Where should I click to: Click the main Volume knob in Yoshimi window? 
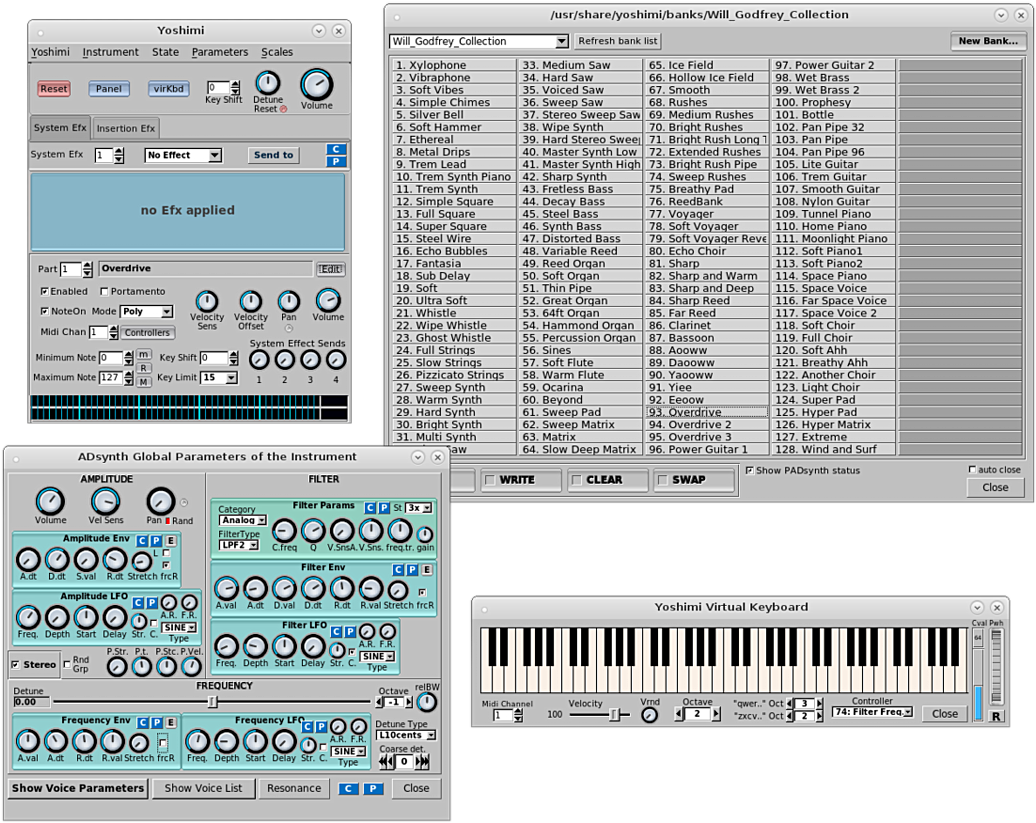tap(316, 85)
